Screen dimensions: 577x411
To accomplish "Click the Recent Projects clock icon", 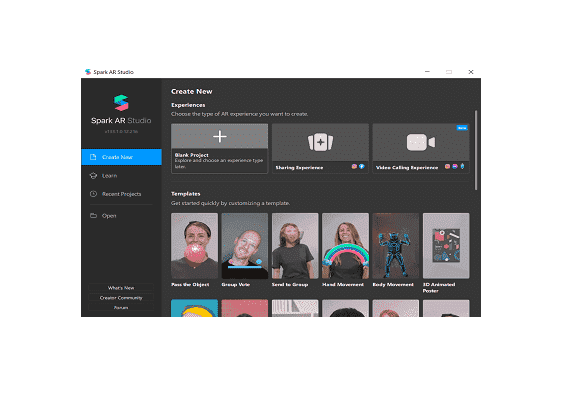I will (x=93, y=194).
